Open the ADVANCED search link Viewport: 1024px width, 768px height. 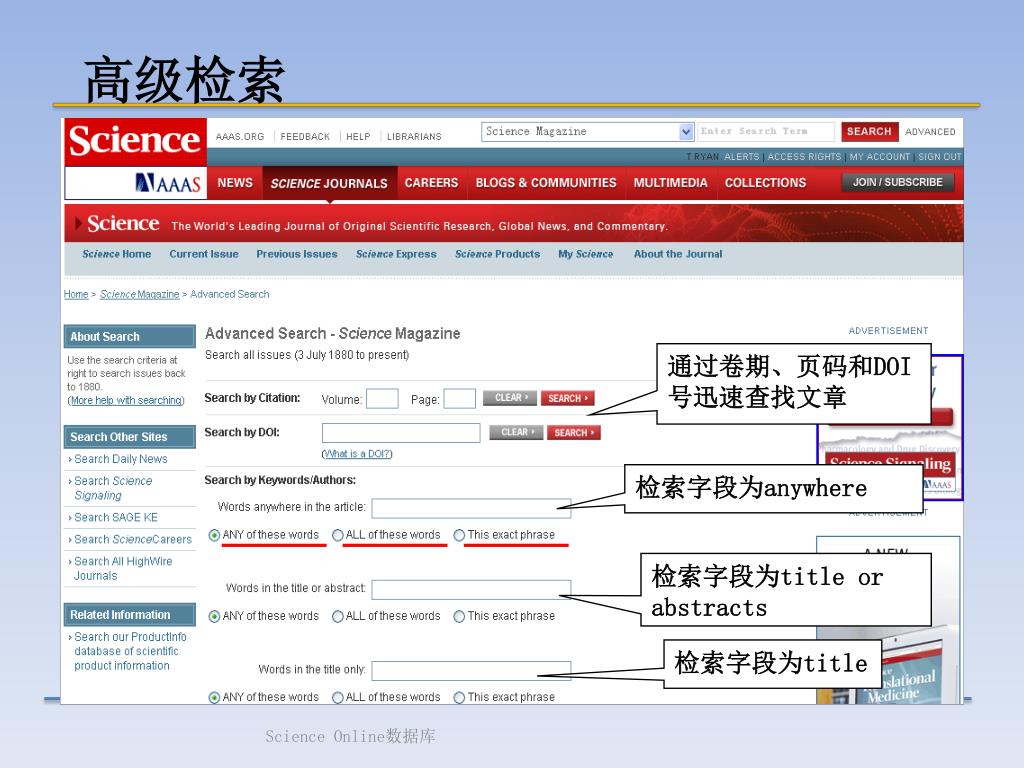930,132
